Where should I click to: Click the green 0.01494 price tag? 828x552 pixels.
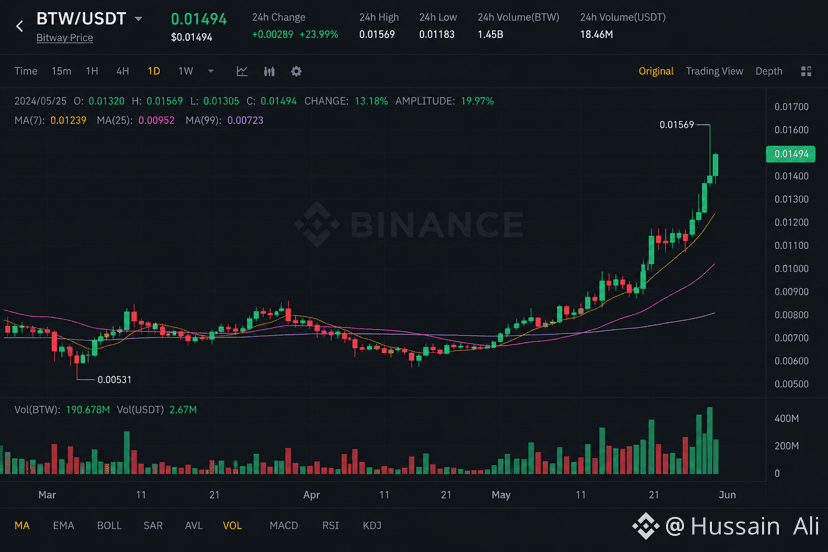(x=791, y=154)
